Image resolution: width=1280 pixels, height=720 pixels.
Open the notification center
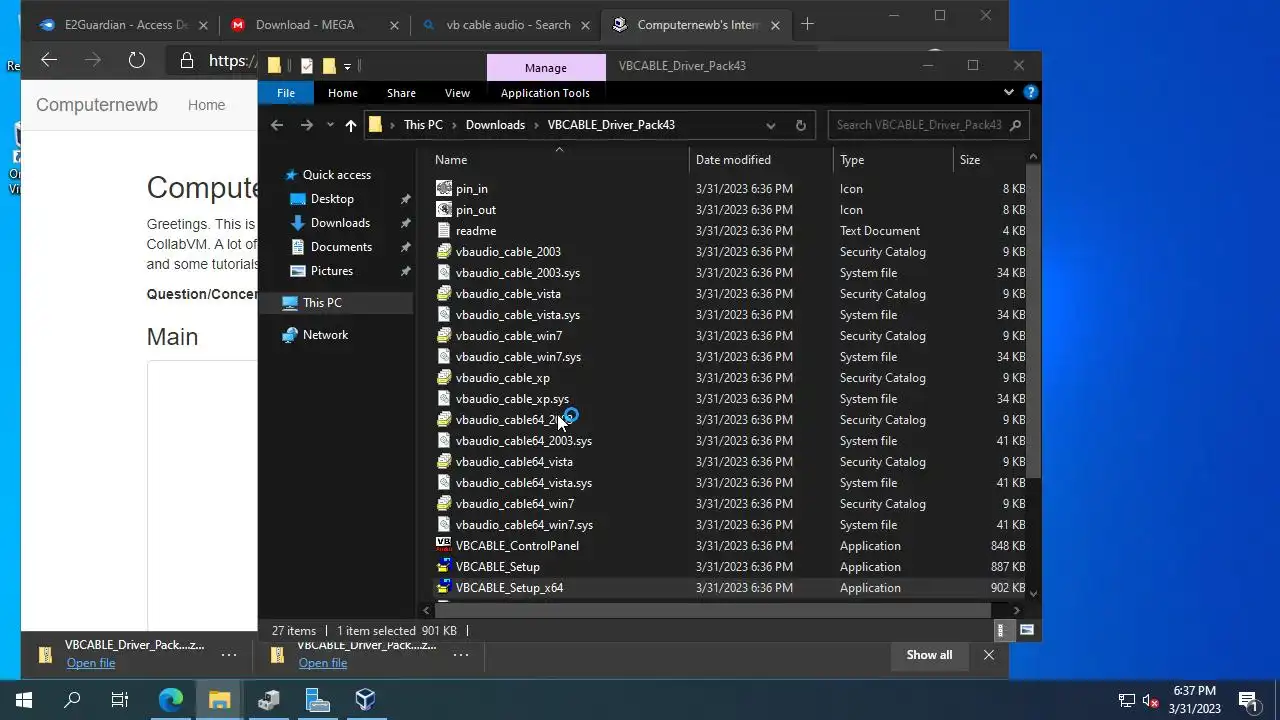pyautogui.click(x=1248, y=700)
